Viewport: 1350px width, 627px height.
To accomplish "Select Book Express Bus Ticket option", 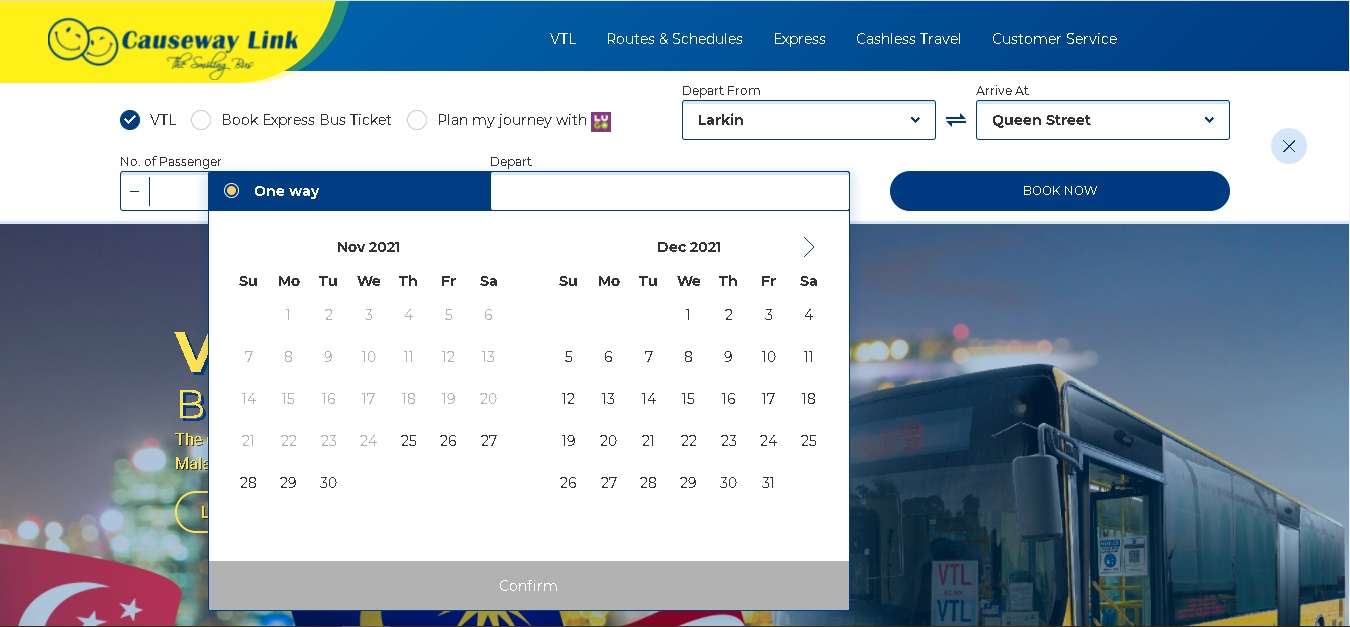I will (x=201, y=120).
